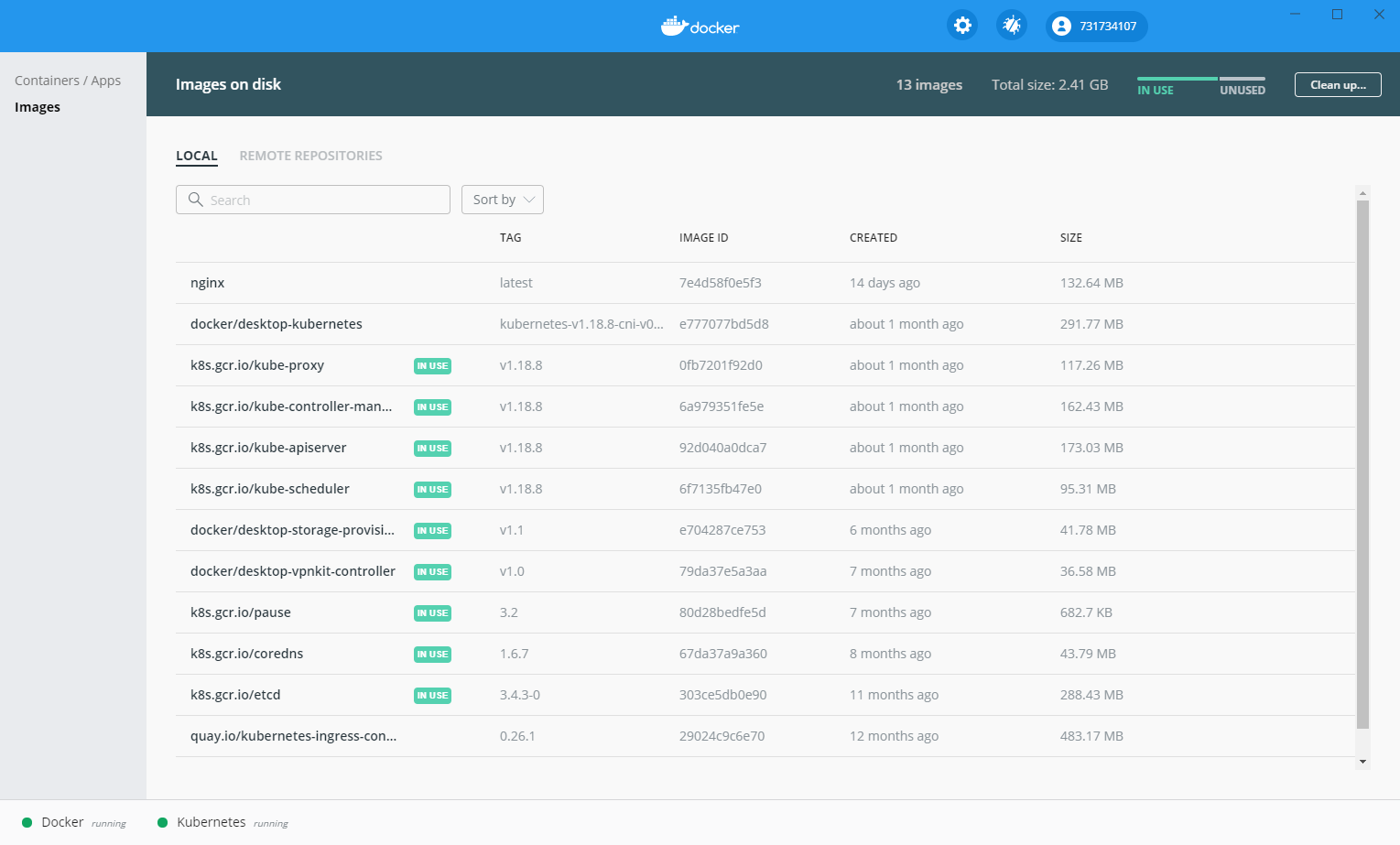Screen dimensions: 1400x845
Task: Click the Docker running status label
Action: click(84, 822)
